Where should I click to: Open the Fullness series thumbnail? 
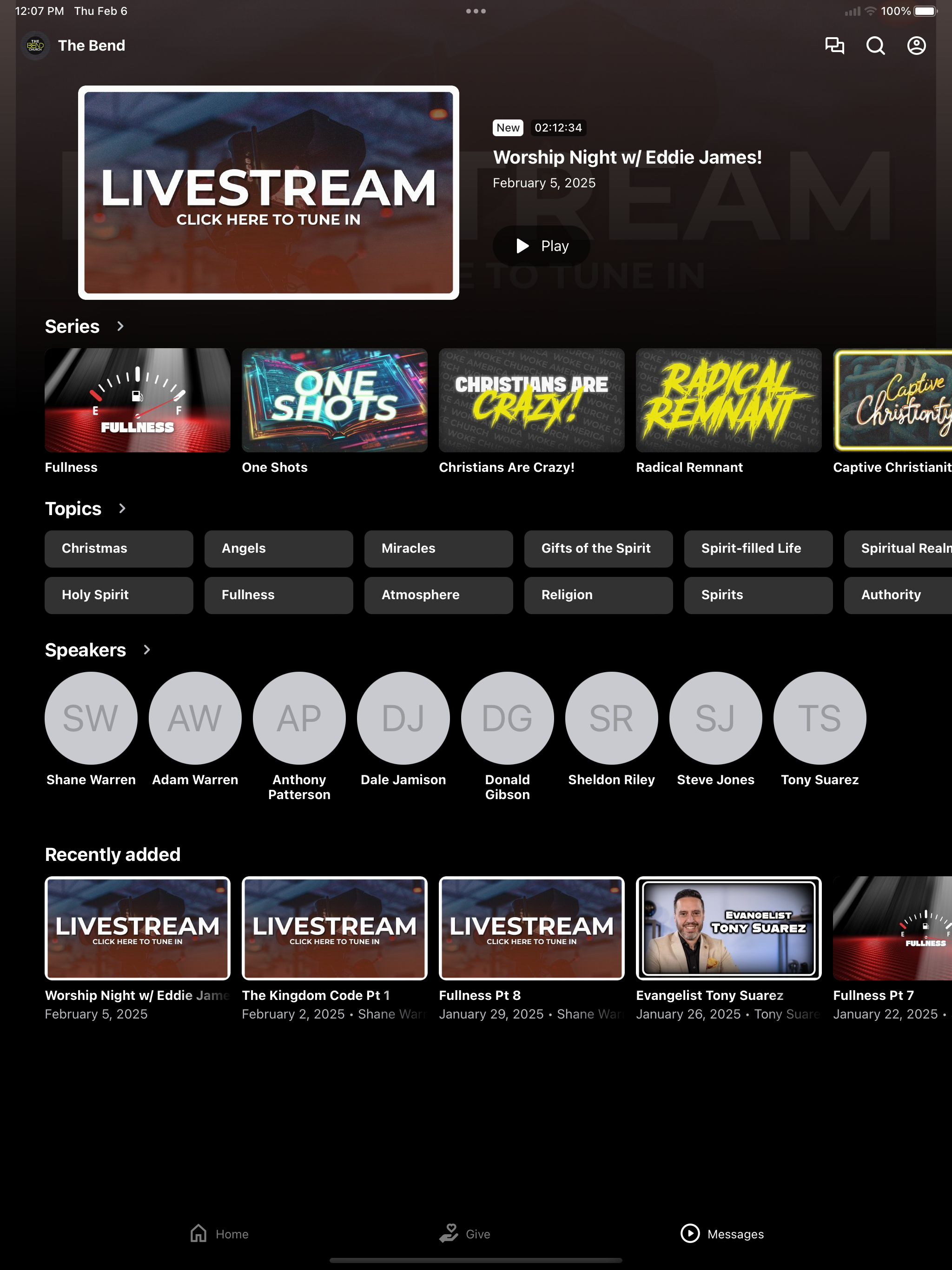click(138, 400)
